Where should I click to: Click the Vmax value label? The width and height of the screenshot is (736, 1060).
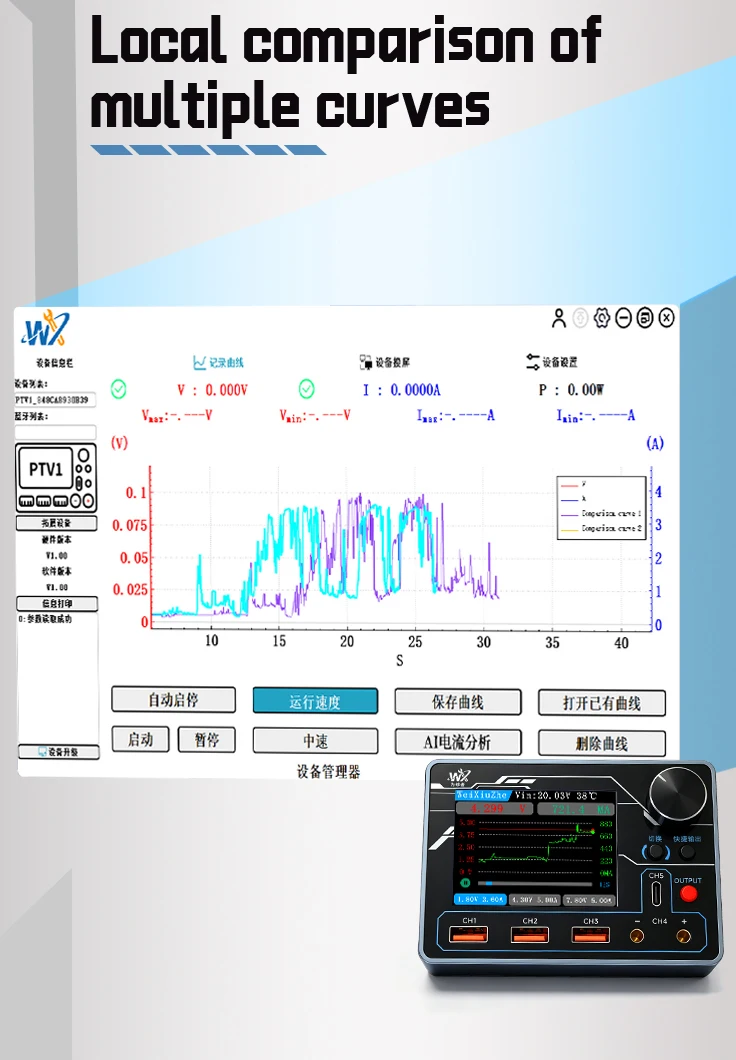(176, 415)
